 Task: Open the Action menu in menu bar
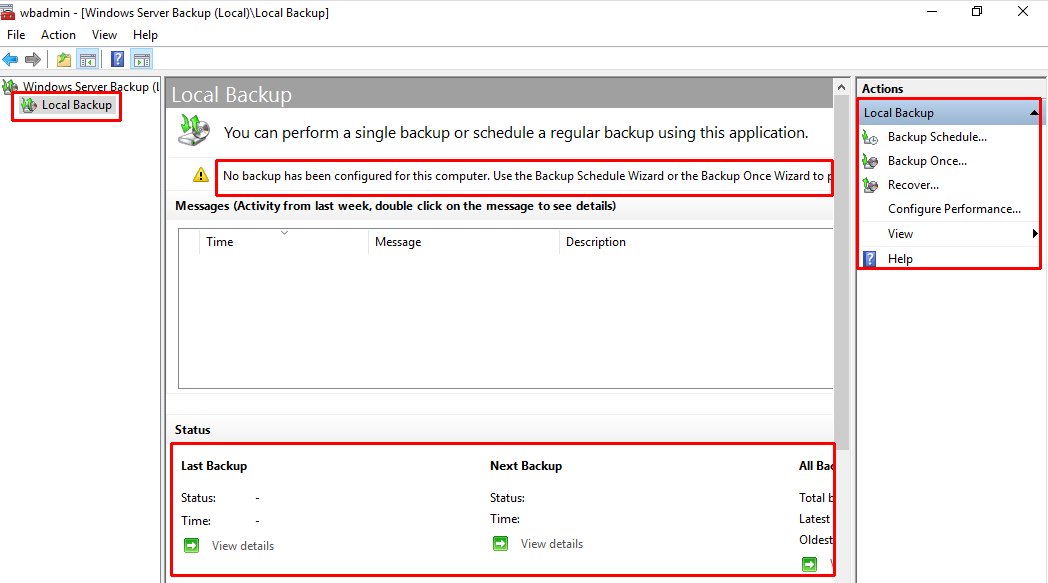(x=58, y=35)
